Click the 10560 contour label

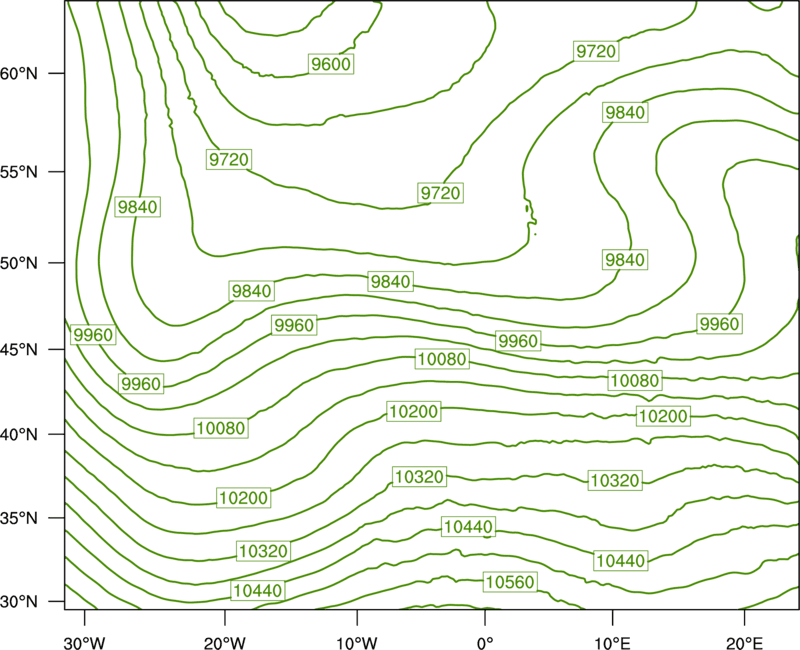(510, 582)
